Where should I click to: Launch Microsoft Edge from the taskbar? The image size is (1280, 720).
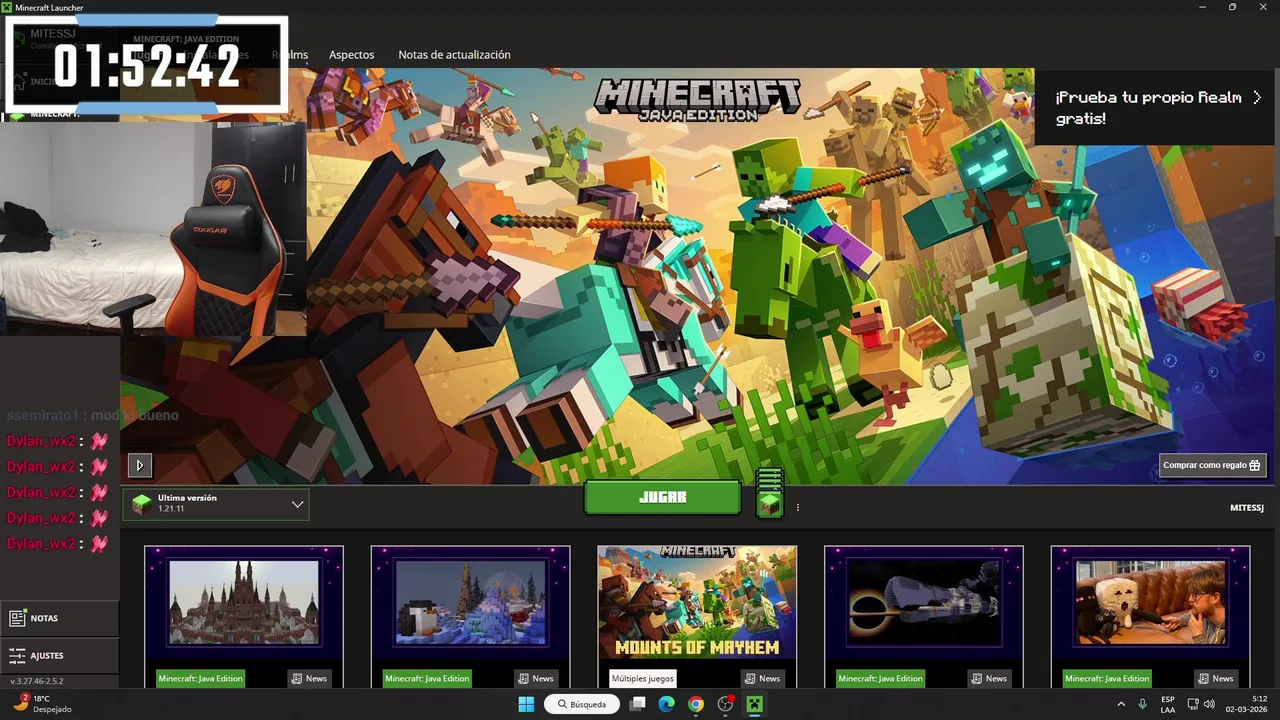[667, 704]
